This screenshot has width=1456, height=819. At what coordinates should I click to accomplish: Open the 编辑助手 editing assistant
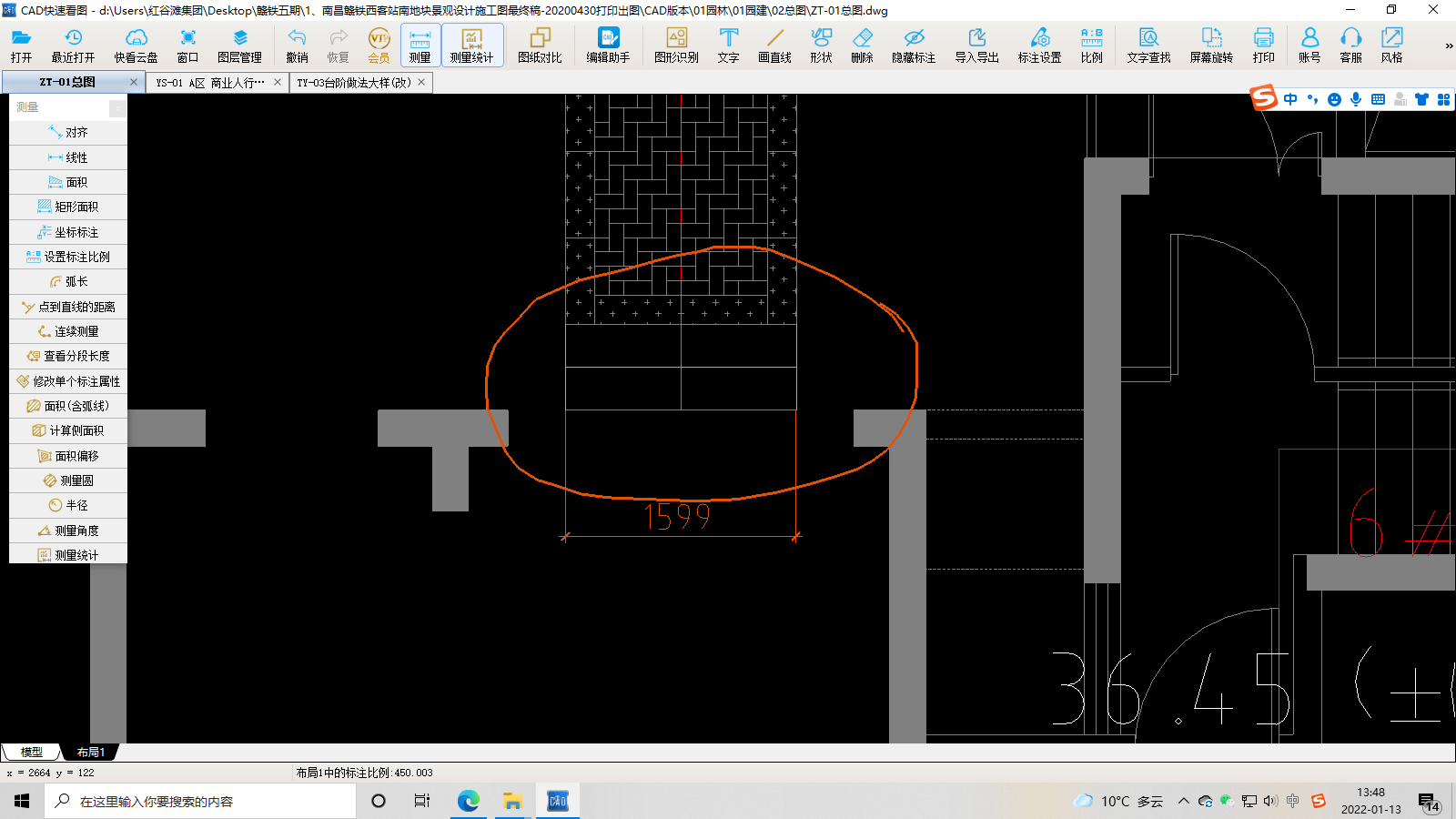click(x=608, y=45)
